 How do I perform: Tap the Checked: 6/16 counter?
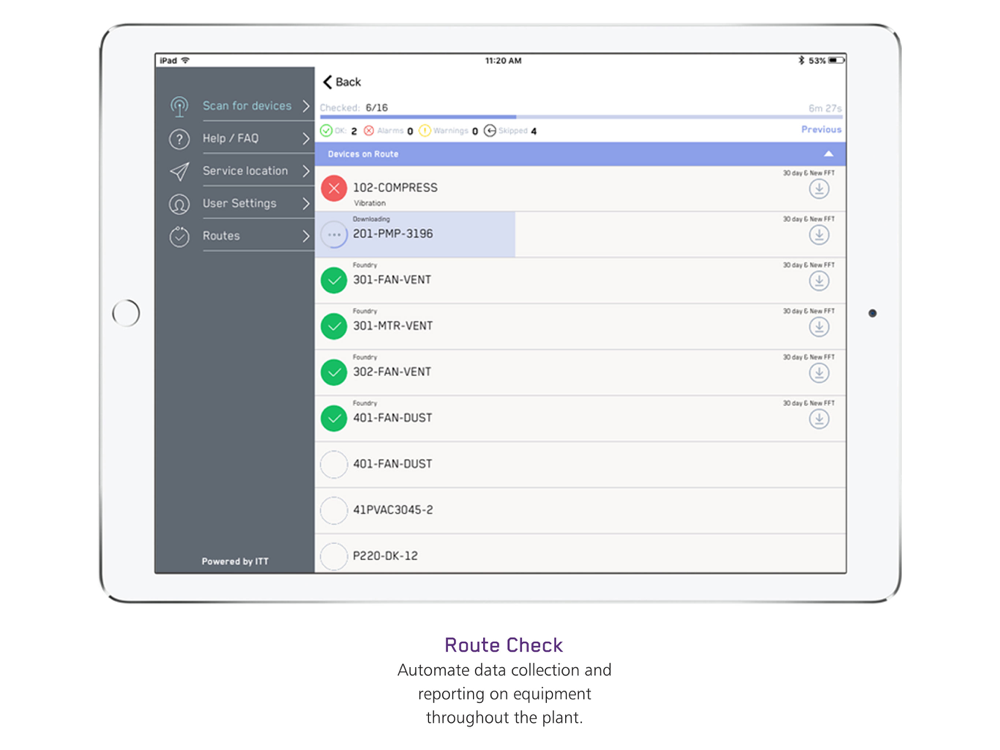pos(354,108)
